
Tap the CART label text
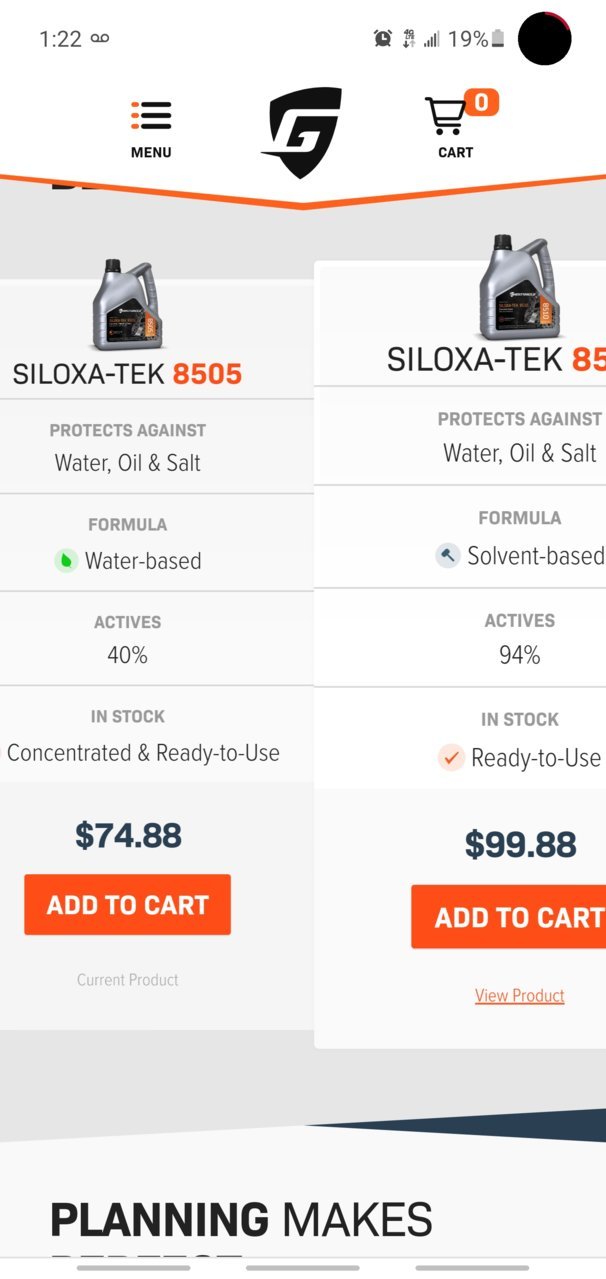point(455,153)
